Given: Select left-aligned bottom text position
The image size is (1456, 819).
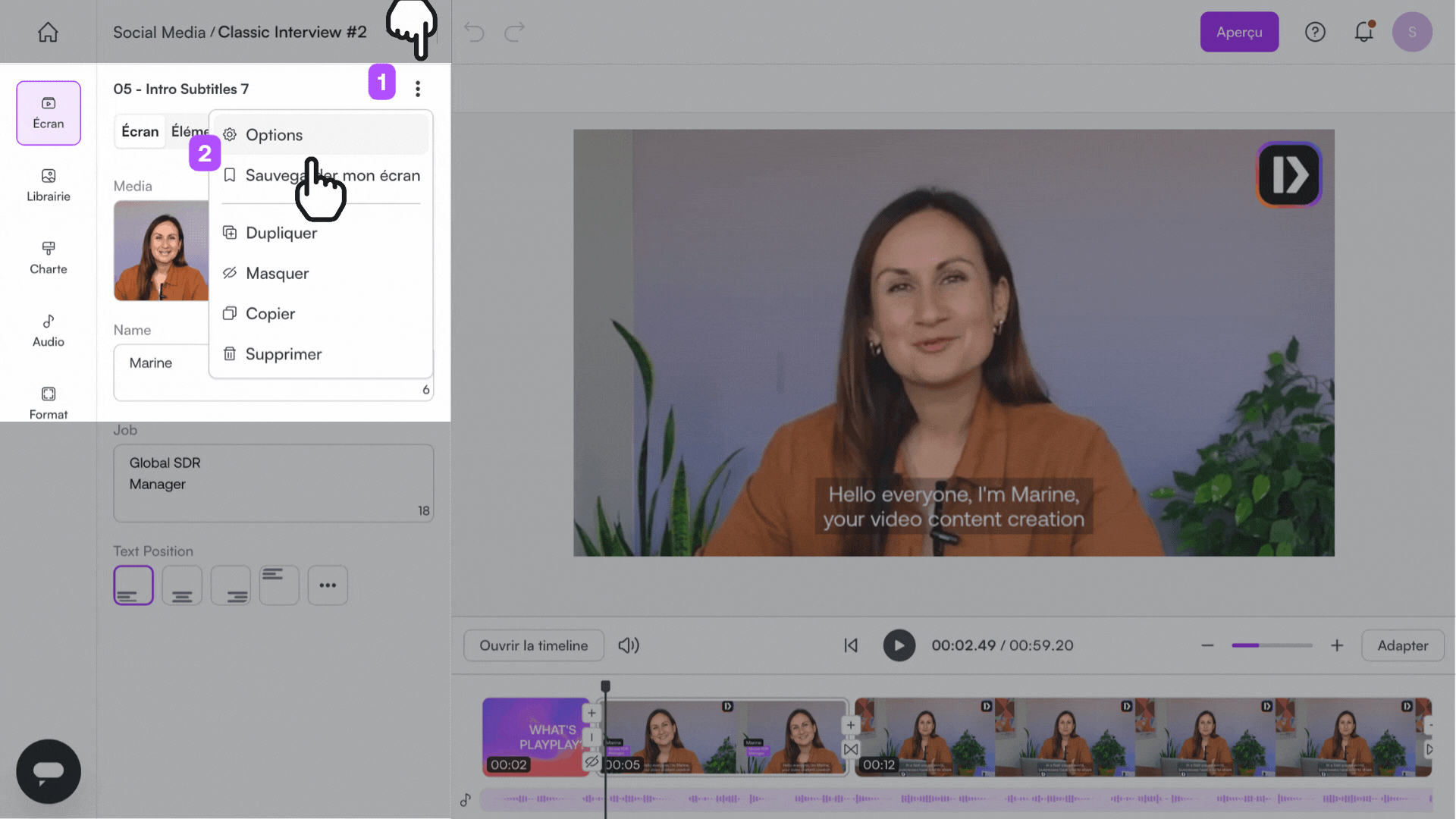Looking at the screenshot, I should [x=133, y=585].
